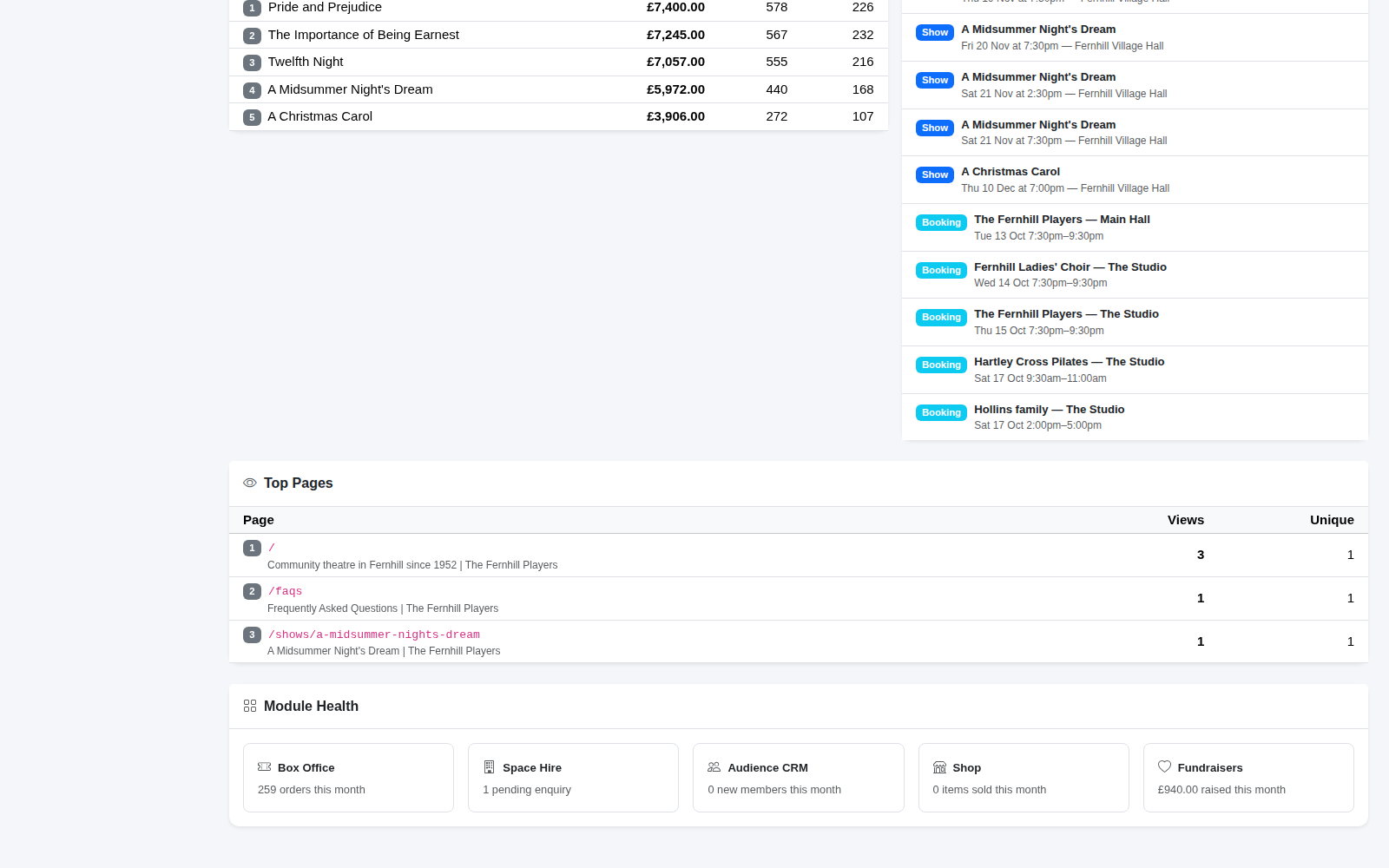Click the Audience CRM people icon

714,767
